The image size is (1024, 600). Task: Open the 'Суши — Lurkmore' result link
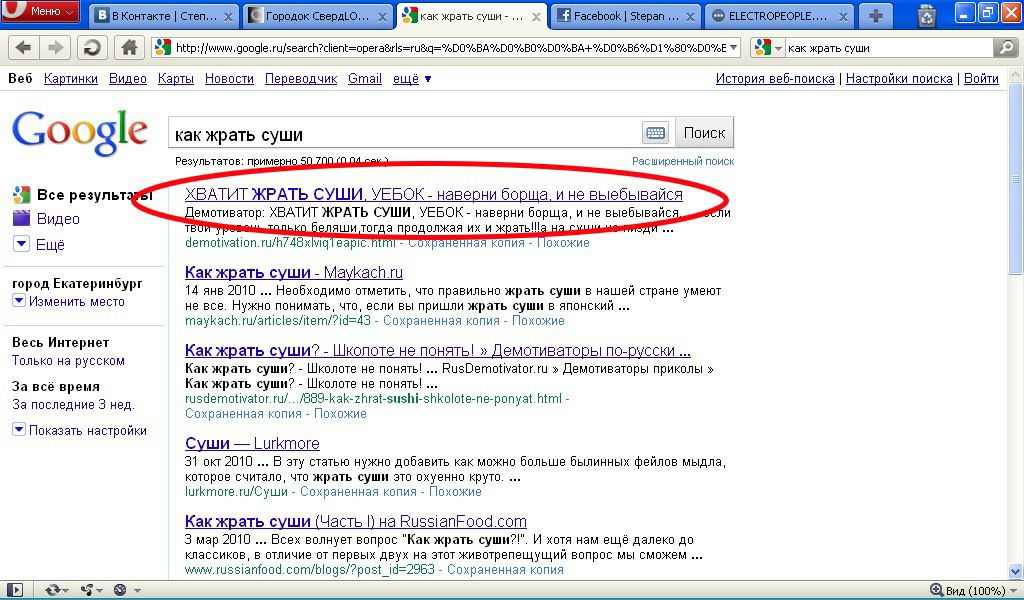[252, 443]
